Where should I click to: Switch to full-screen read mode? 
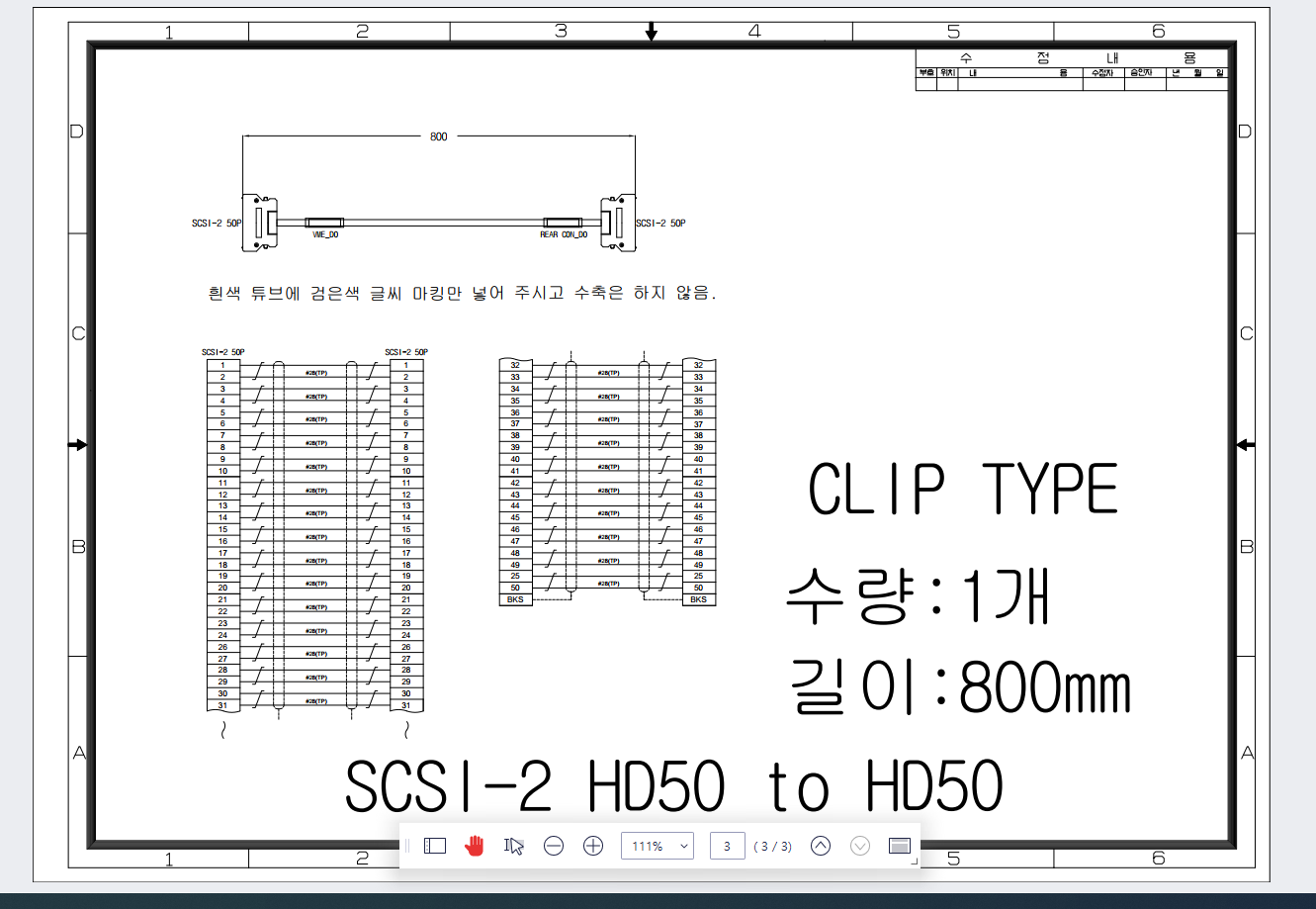pyautogui.click(x=899, y=846)
